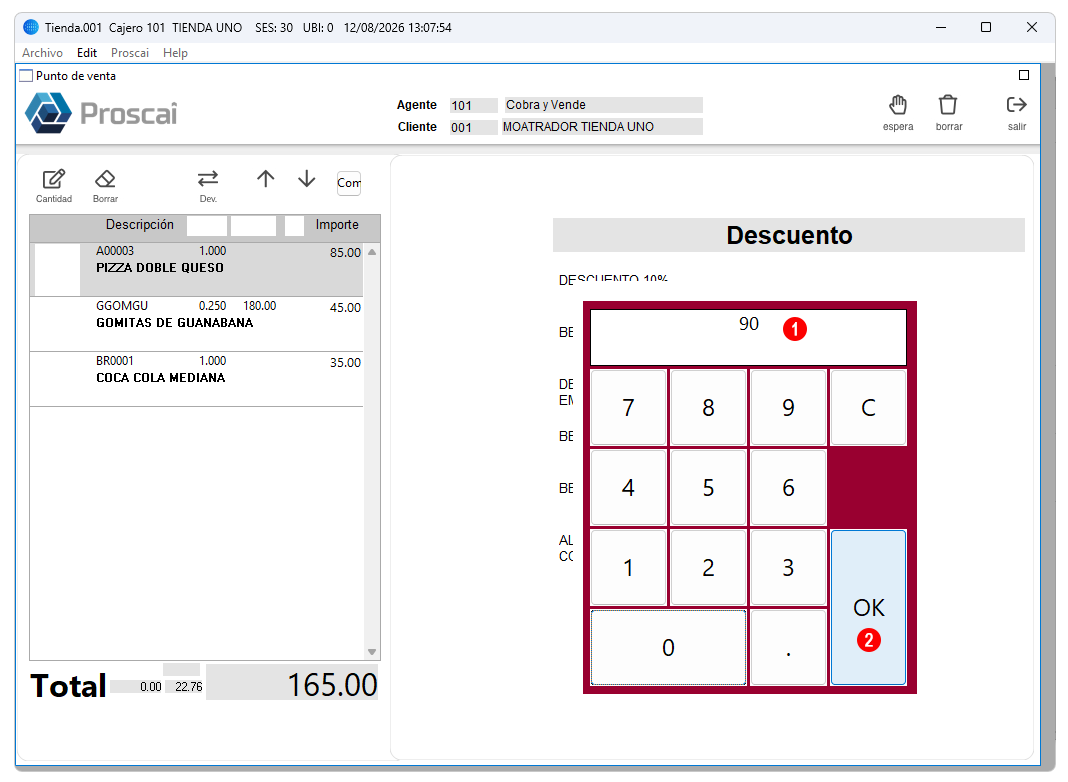Close the Tienda.001 window
The image size is (1068, 782).
click(1031, 27)
